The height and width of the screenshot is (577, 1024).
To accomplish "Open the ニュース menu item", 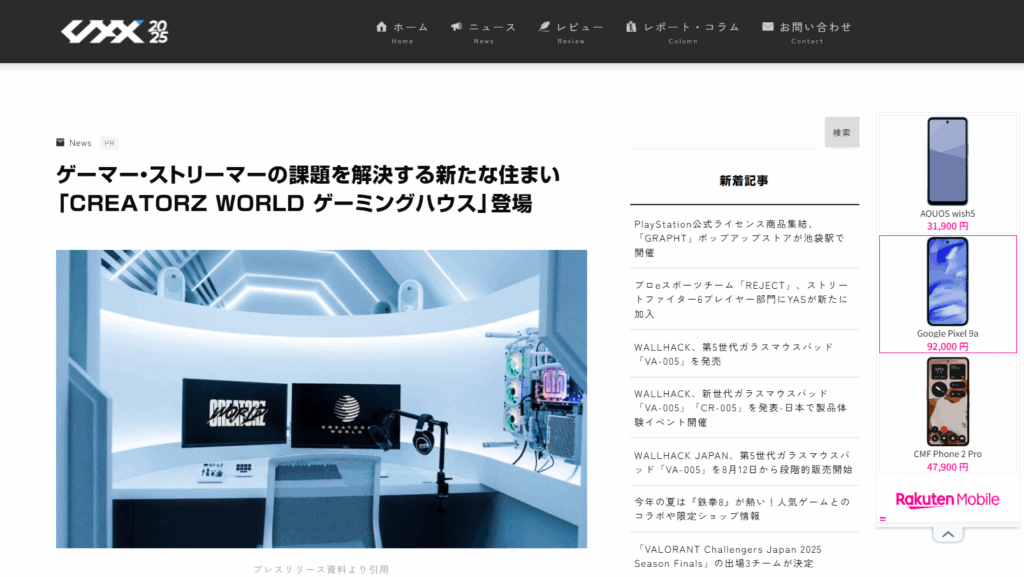I will 483,32.
